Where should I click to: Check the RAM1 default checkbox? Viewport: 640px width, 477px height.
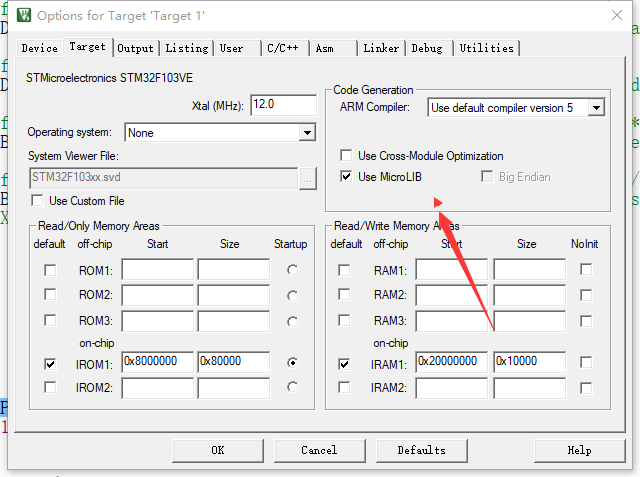pos(344,270)
